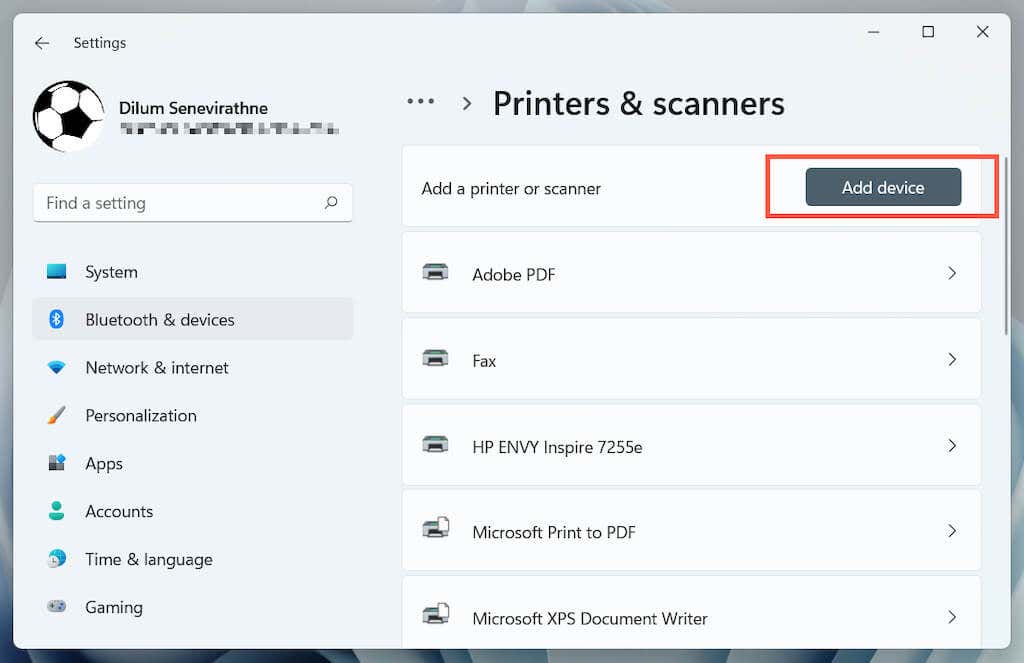
Task: Open Microsoft XPS Document Writer entry
Action: 692,613
